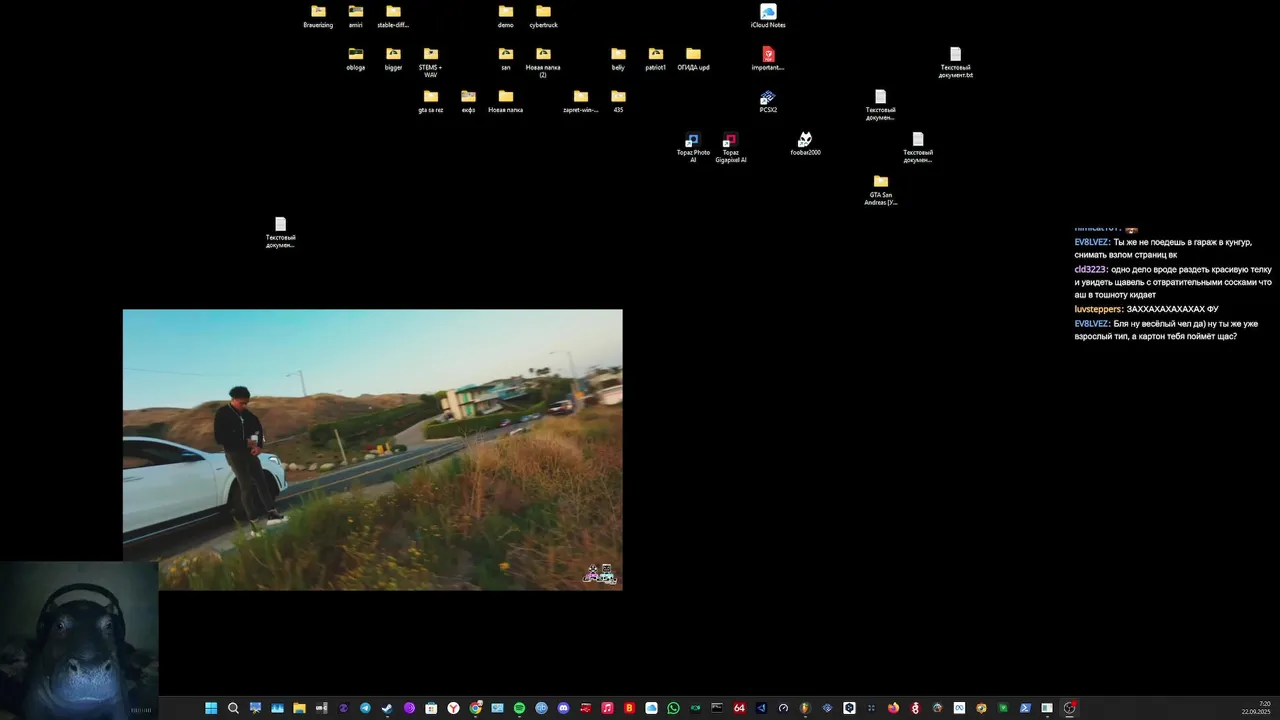Click the ЗАХХАХАХАХАХАХ ФУ chat message
The width and height of the screenshot is (1280, 720).
(1172, 309)
